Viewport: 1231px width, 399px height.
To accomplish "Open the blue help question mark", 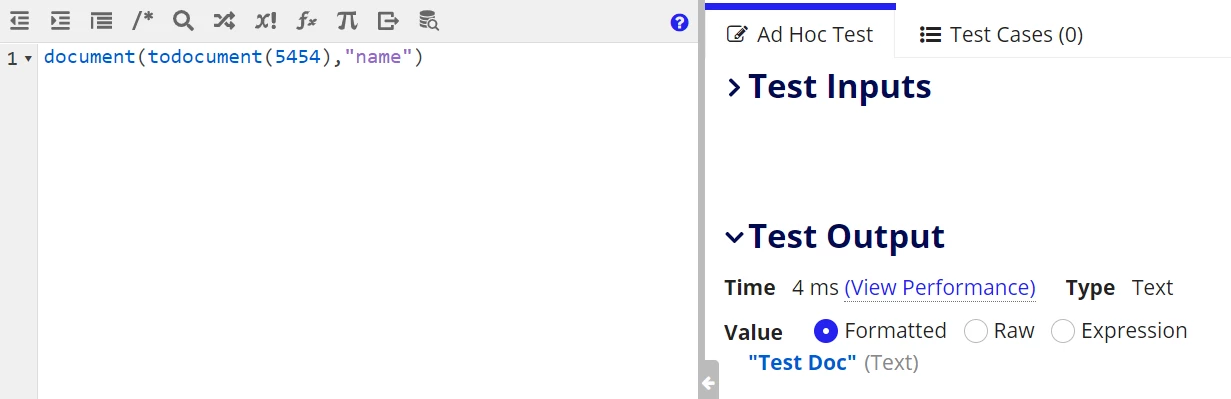I will [x=680, y=22].
